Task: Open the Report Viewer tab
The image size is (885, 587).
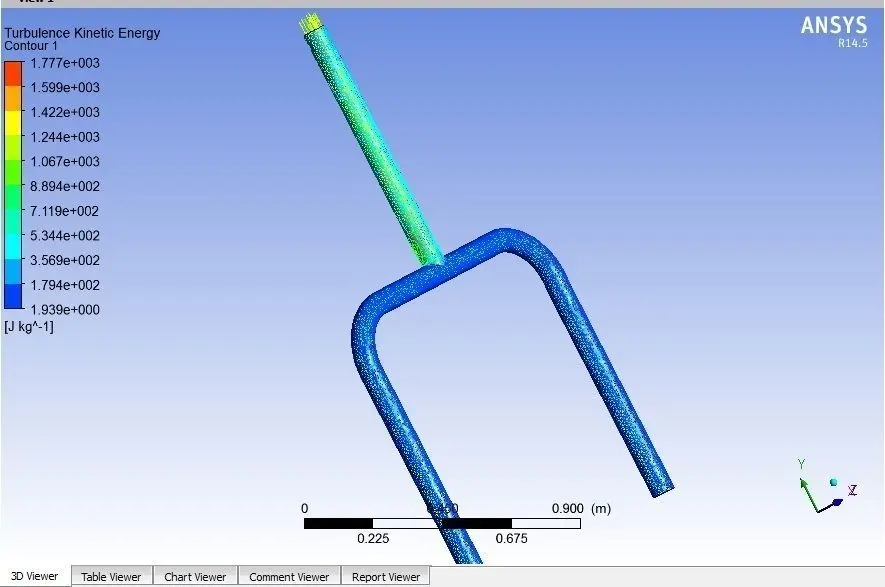Action: [x=386, y=577]
